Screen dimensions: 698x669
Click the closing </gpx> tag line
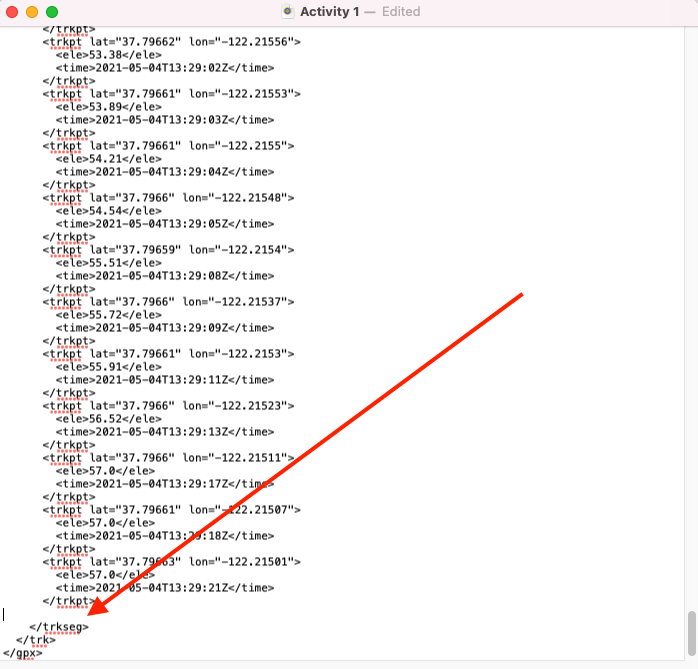pos(22,653)
